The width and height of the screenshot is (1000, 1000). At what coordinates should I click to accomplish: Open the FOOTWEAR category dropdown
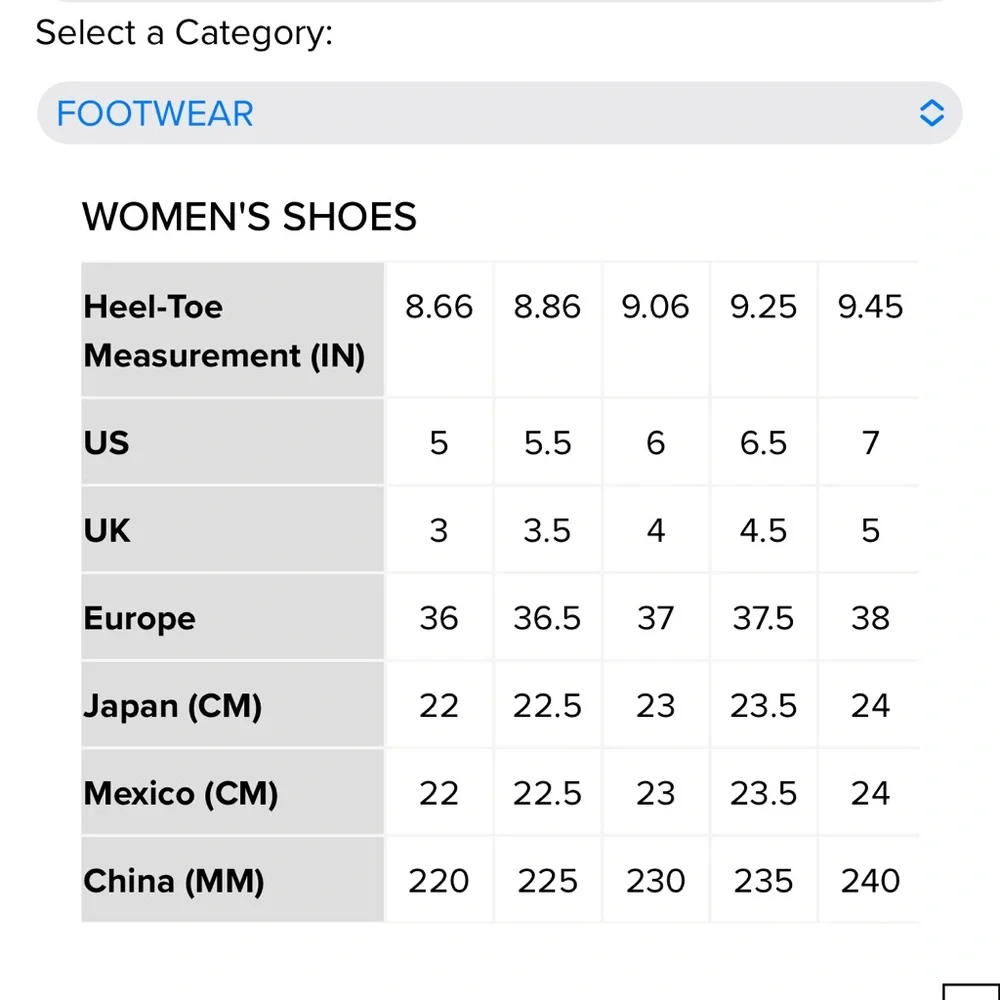click(499, 113)
